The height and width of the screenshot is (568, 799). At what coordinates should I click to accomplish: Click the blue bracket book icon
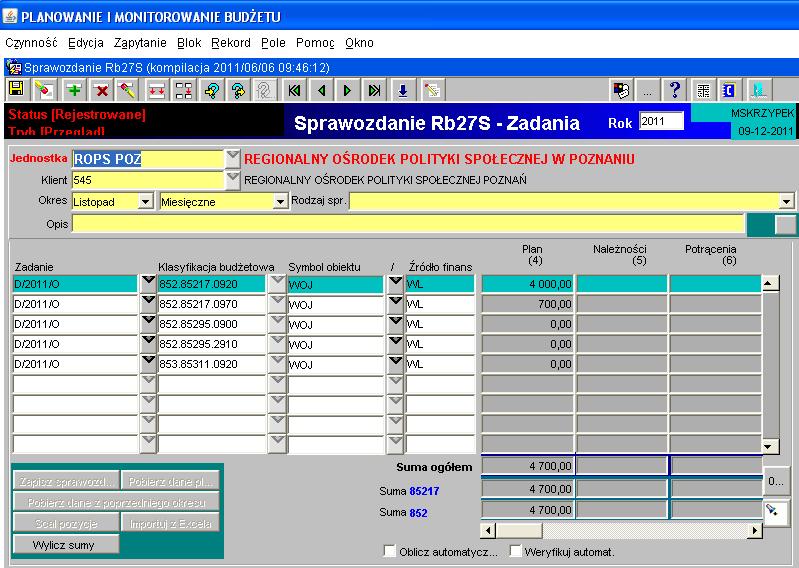click(x=730, y=90)
